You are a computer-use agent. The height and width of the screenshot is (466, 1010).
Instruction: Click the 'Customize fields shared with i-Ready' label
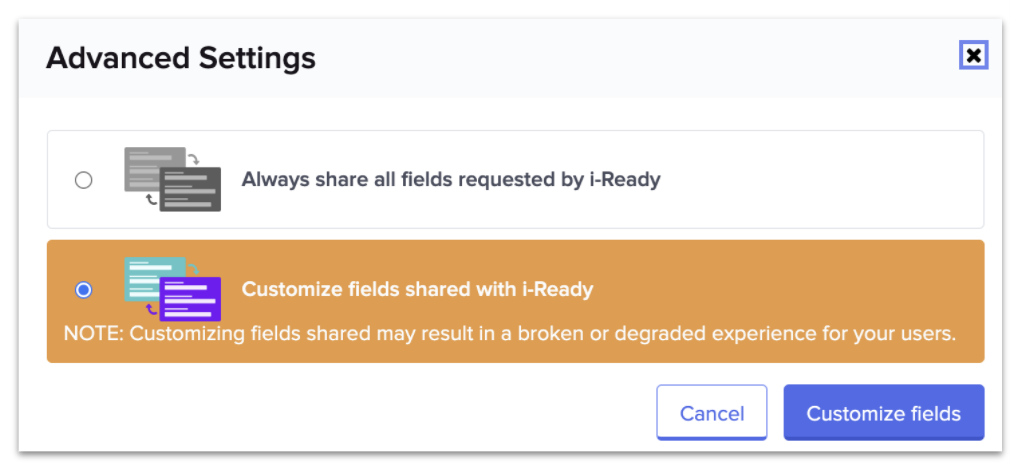[417, 290]
